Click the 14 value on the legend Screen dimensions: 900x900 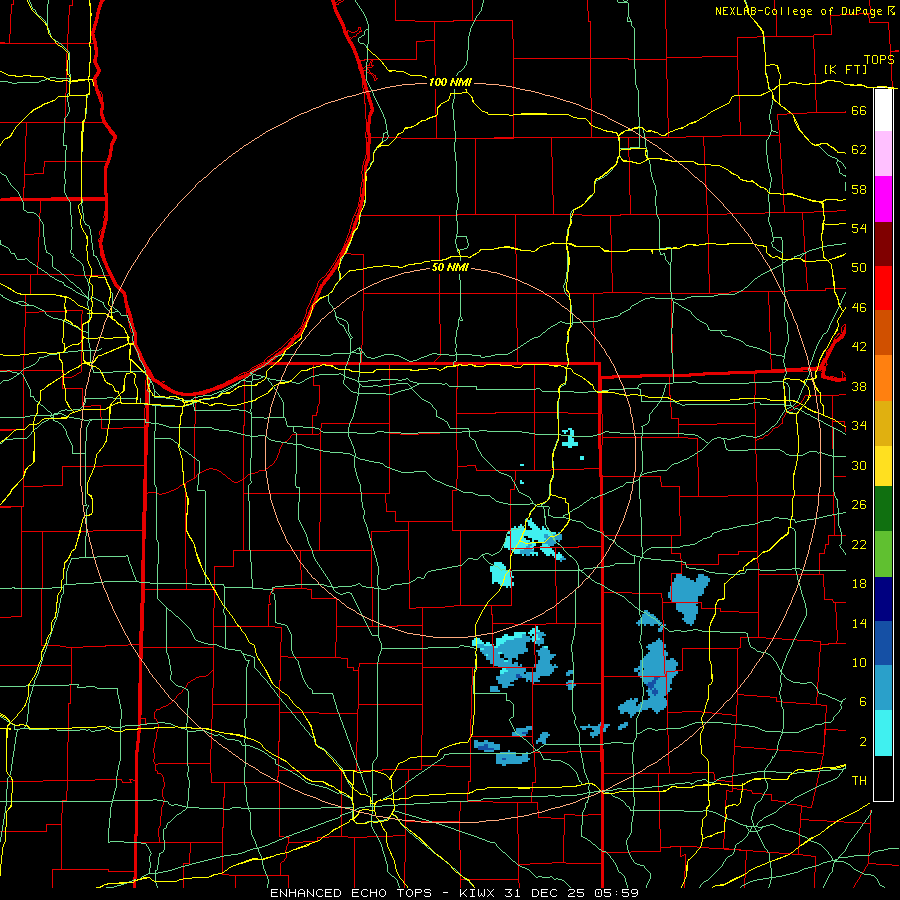[859, 623]
